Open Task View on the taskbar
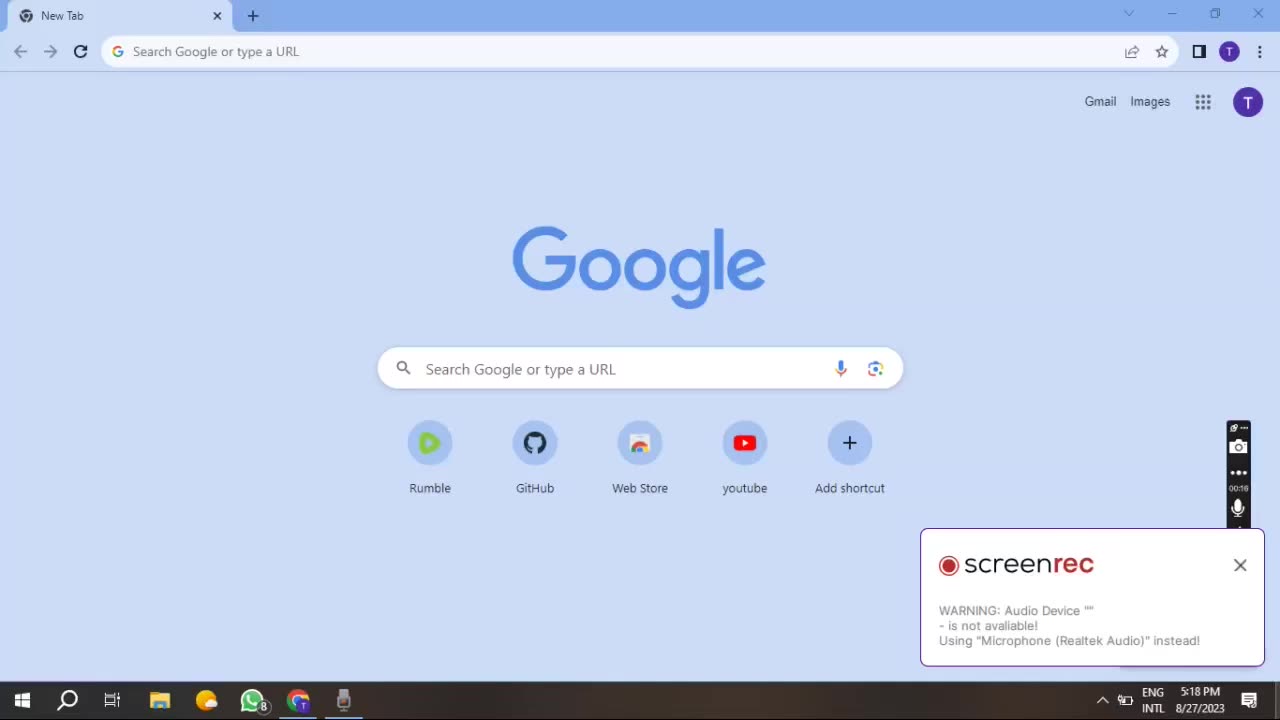 tap(112, 701)
